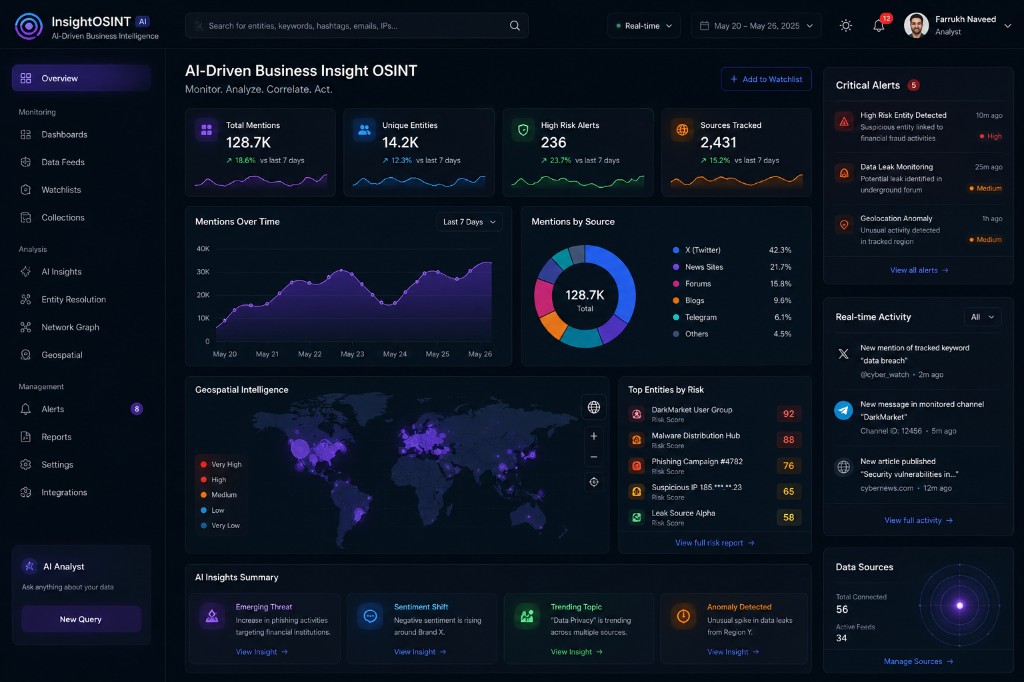Screen dimensions: 1024x682
Task: Click the Unique Entities people icon
Action: tap(364, 130)
